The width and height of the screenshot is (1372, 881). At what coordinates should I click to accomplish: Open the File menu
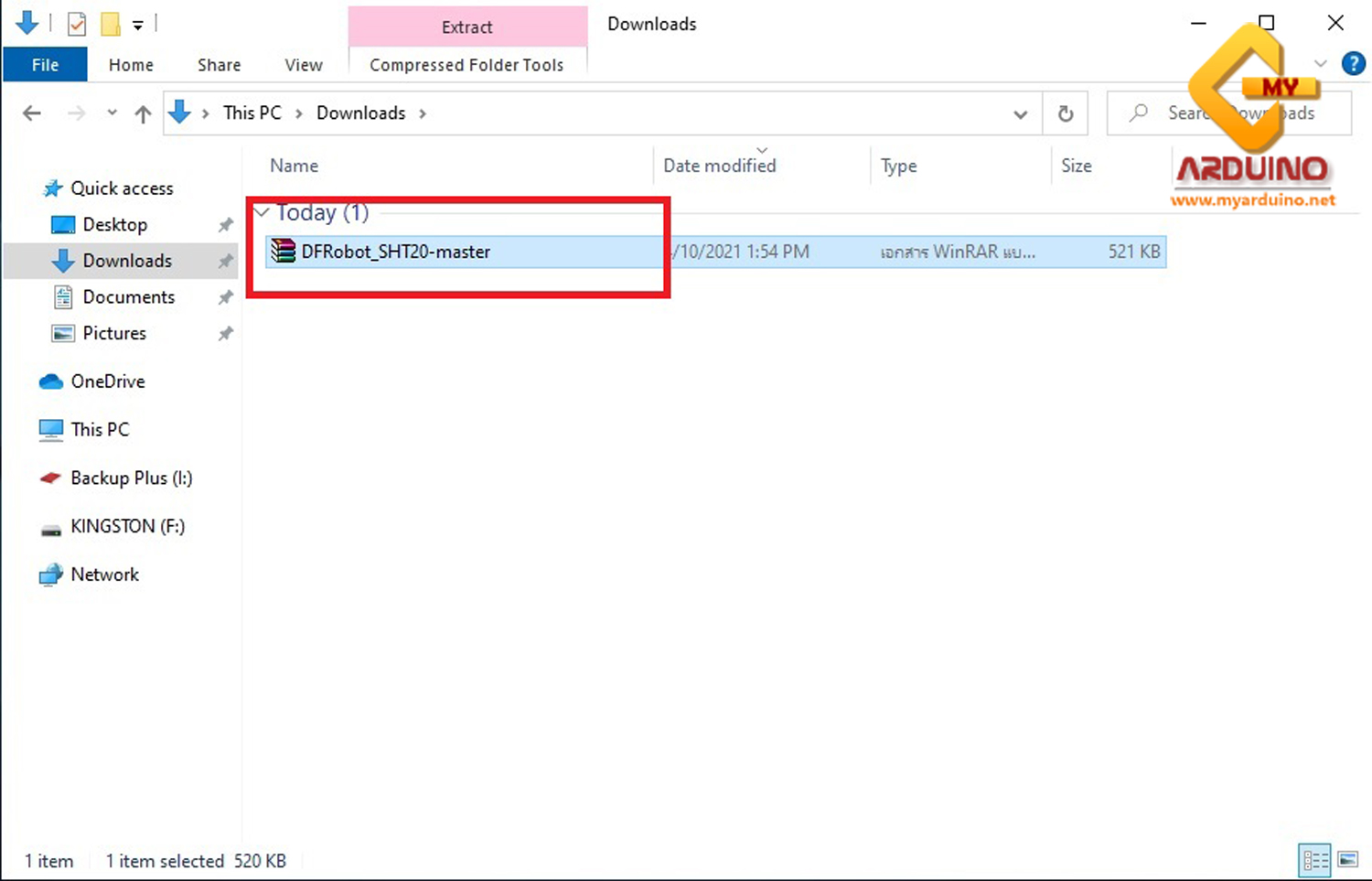[45, 65]
